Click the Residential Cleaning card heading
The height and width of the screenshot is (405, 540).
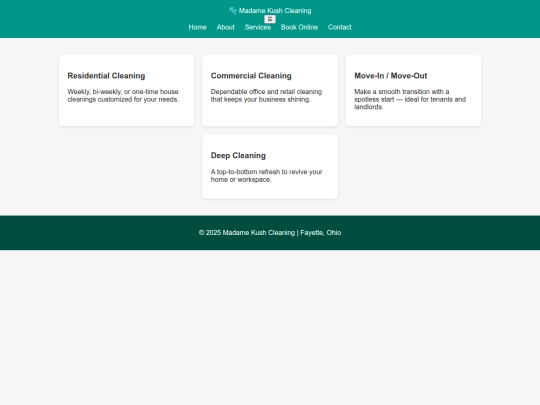(x=106, y=76)
